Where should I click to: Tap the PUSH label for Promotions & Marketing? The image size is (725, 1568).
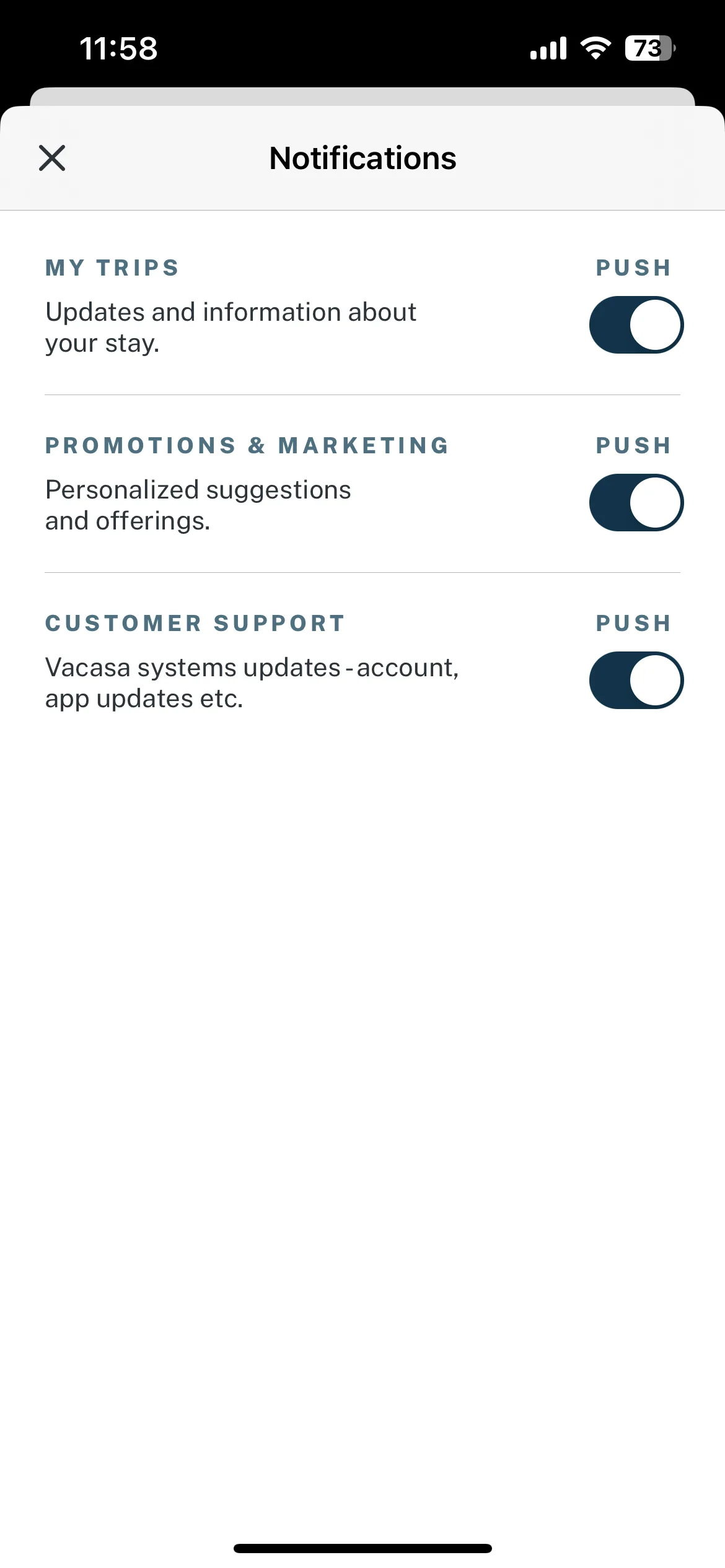[633, 446]
